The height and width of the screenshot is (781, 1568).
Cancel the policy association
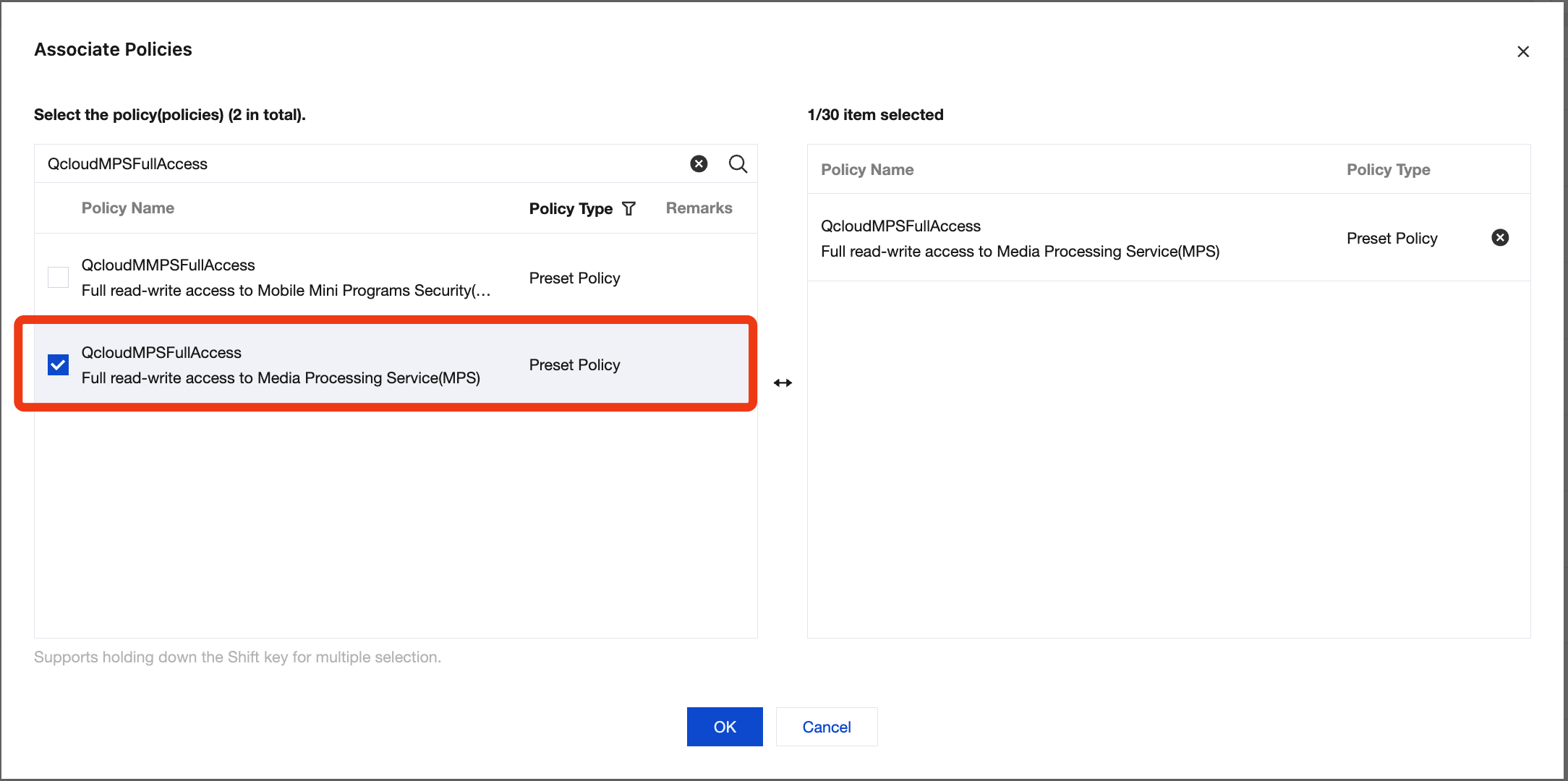pos(826,727)
